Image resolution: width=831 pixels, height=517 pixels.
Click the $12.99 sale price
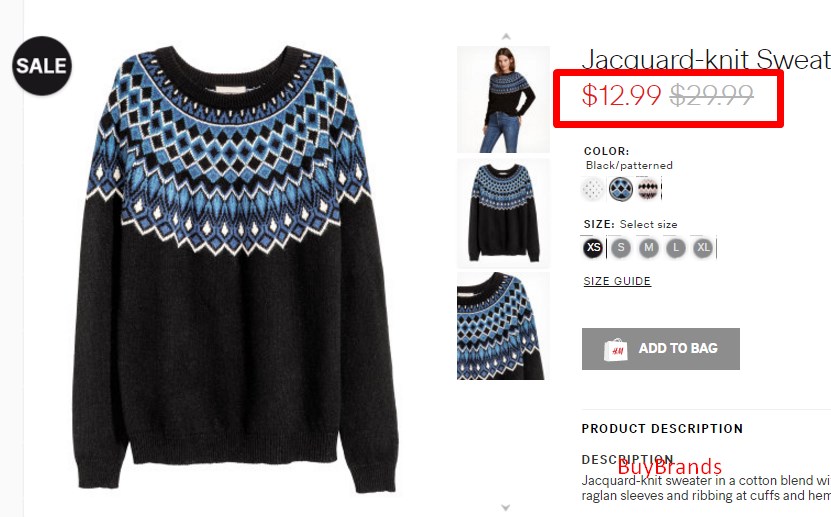click(x=621, y=95)
